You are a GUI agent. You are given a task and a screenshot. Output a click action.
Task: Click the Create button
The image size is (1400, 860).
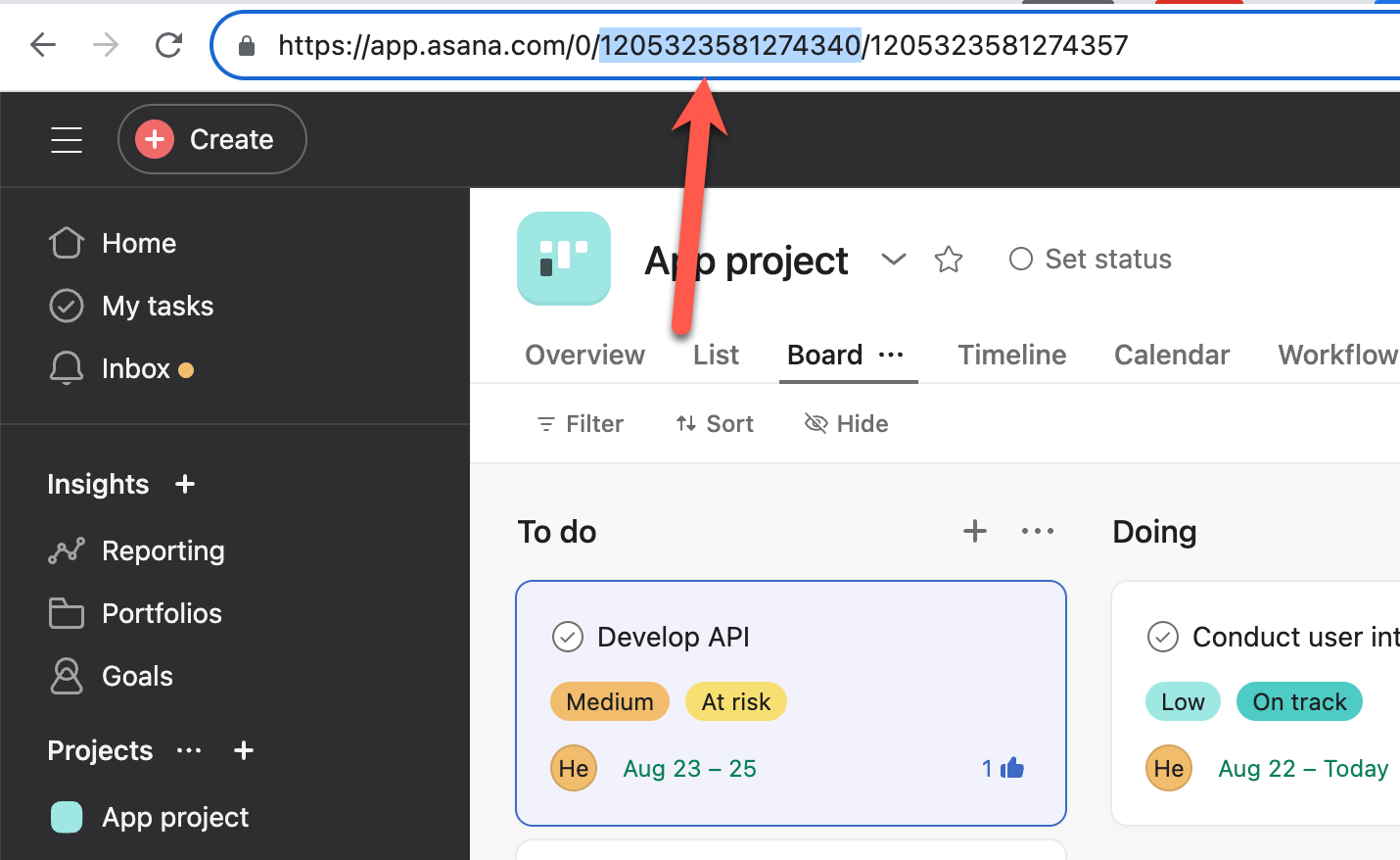click(212, 139)
